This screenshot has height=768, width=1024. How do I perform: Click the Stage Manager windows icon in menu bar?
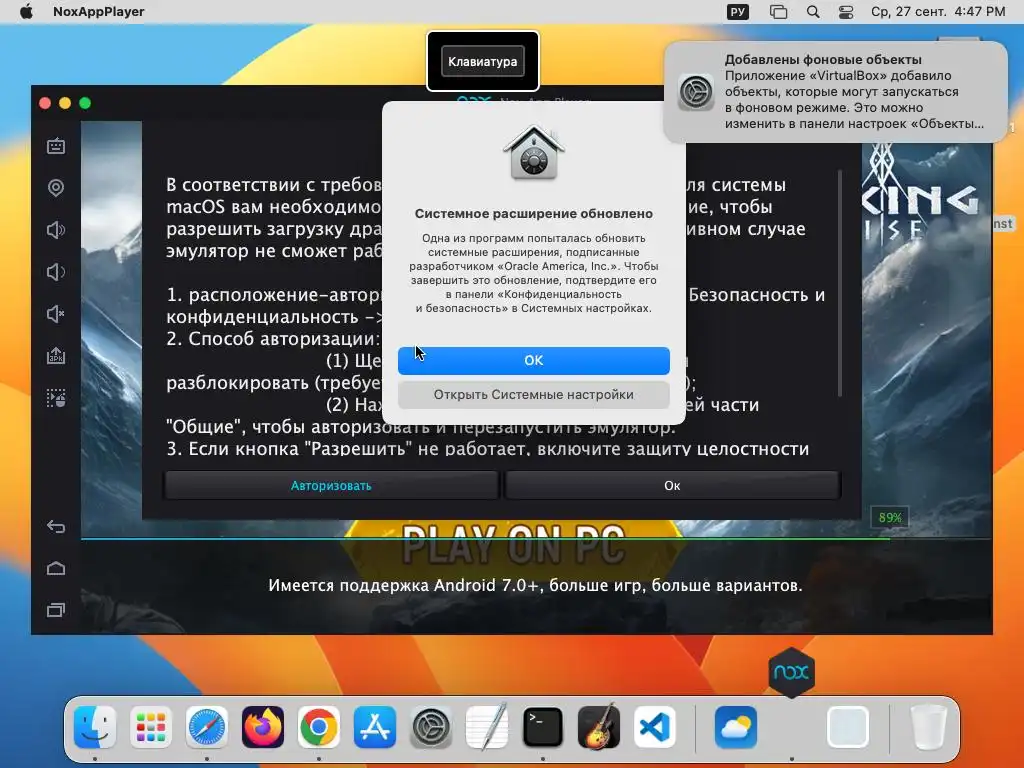pos(778,12)
